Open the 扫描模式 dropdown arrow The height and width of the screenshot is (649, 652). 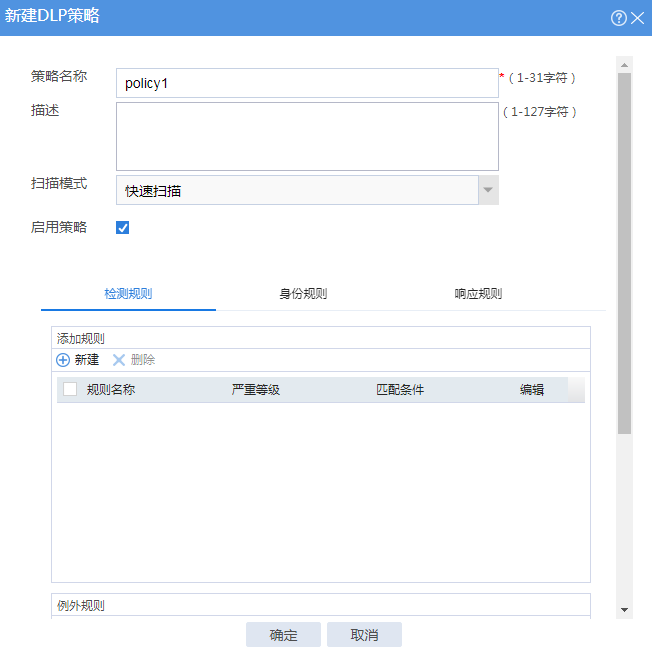[488, 190]
